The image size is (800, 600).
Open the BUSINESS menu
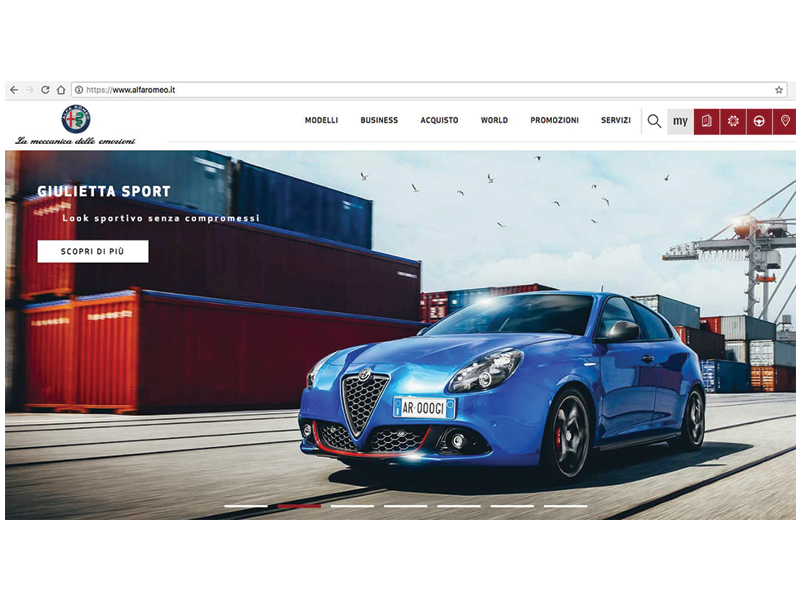pos(379,121)
